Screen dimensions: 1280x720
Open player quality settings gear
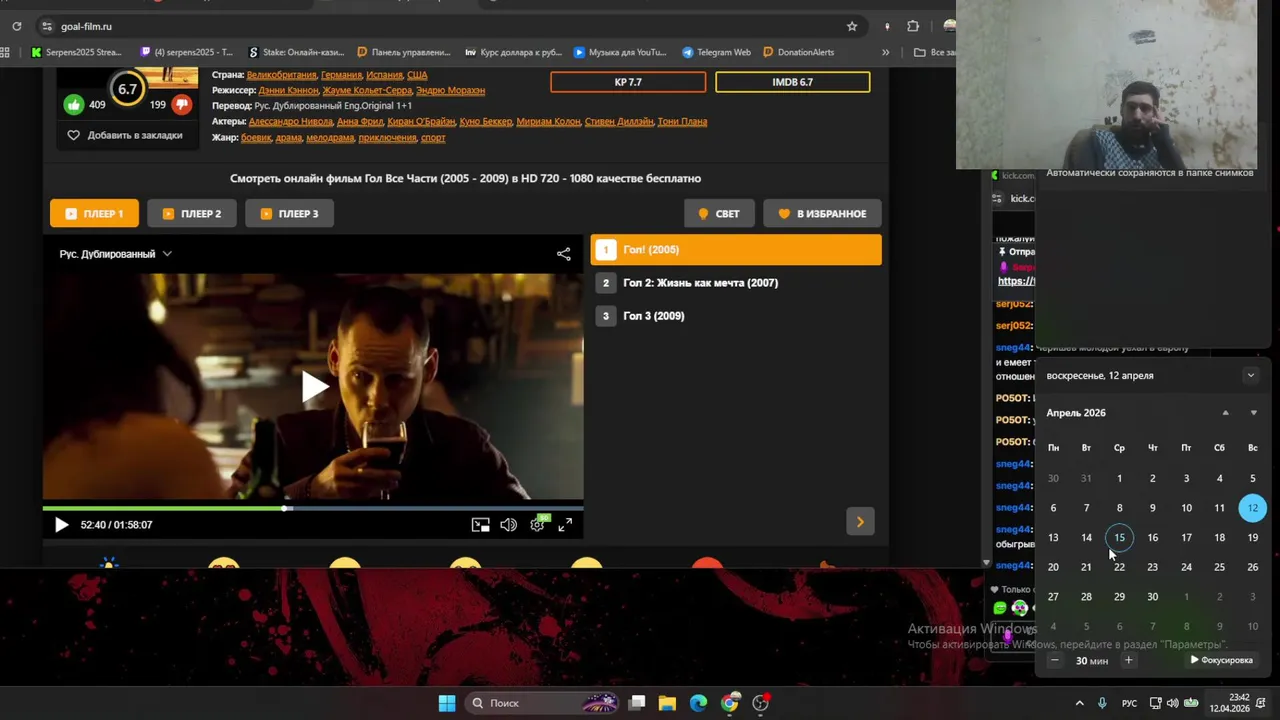pyautogui.click(x=538, y=524)
